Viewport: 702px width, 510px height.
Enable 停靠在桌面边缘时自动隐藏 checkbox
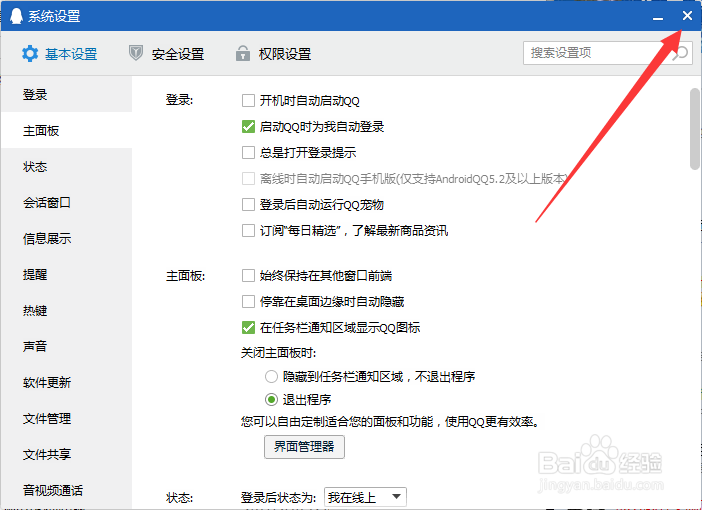point(248,301)
